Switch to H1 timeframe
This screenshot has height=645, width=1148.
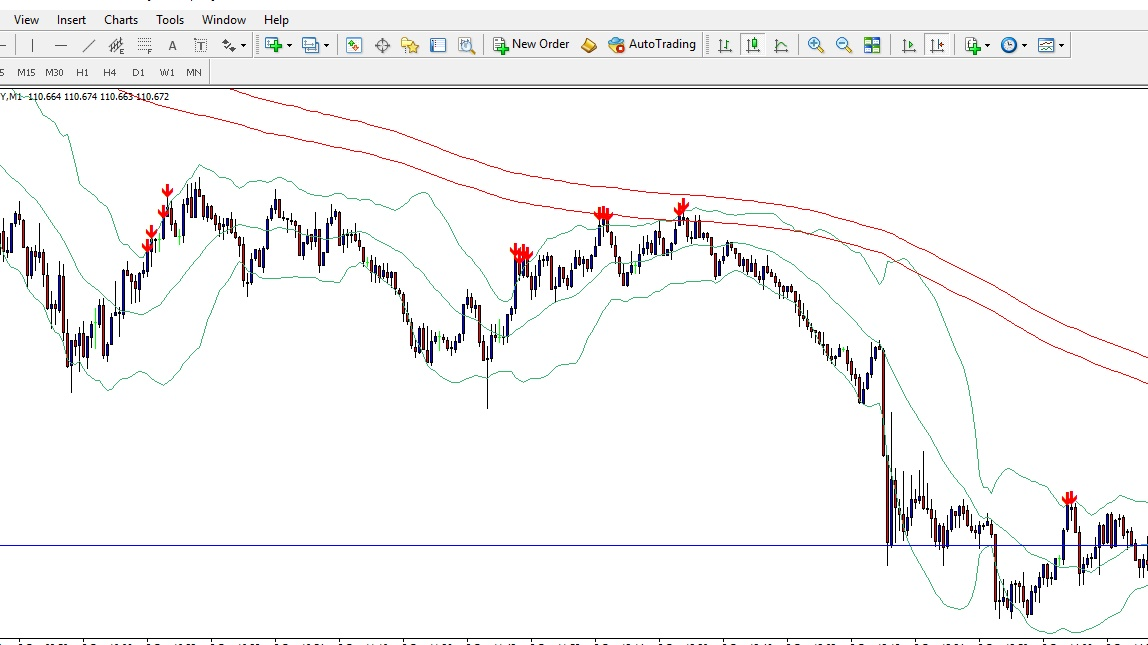(x=82, y=72)
